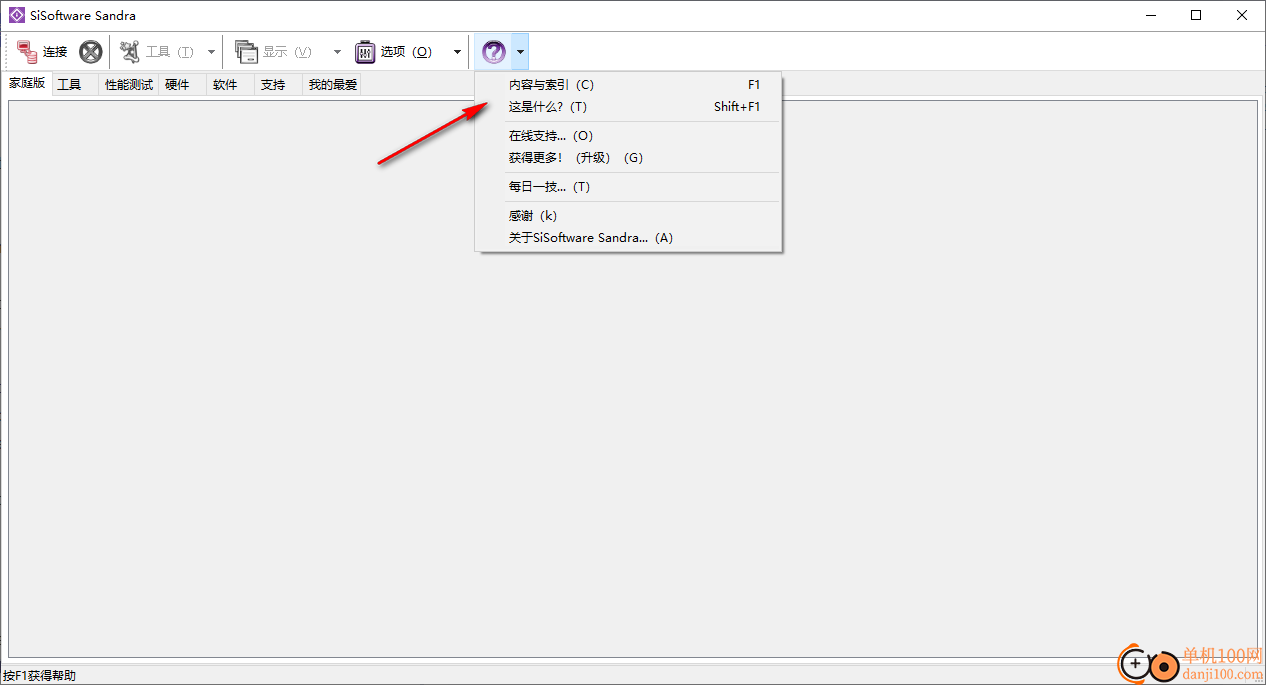Click 感谢 (k) menu item
Screen dimensions: 1266x685
pos(629,216)
